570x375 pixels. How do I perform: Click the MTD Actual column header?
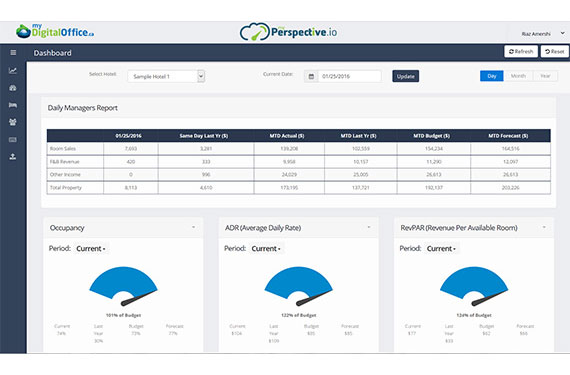[287, 136]
